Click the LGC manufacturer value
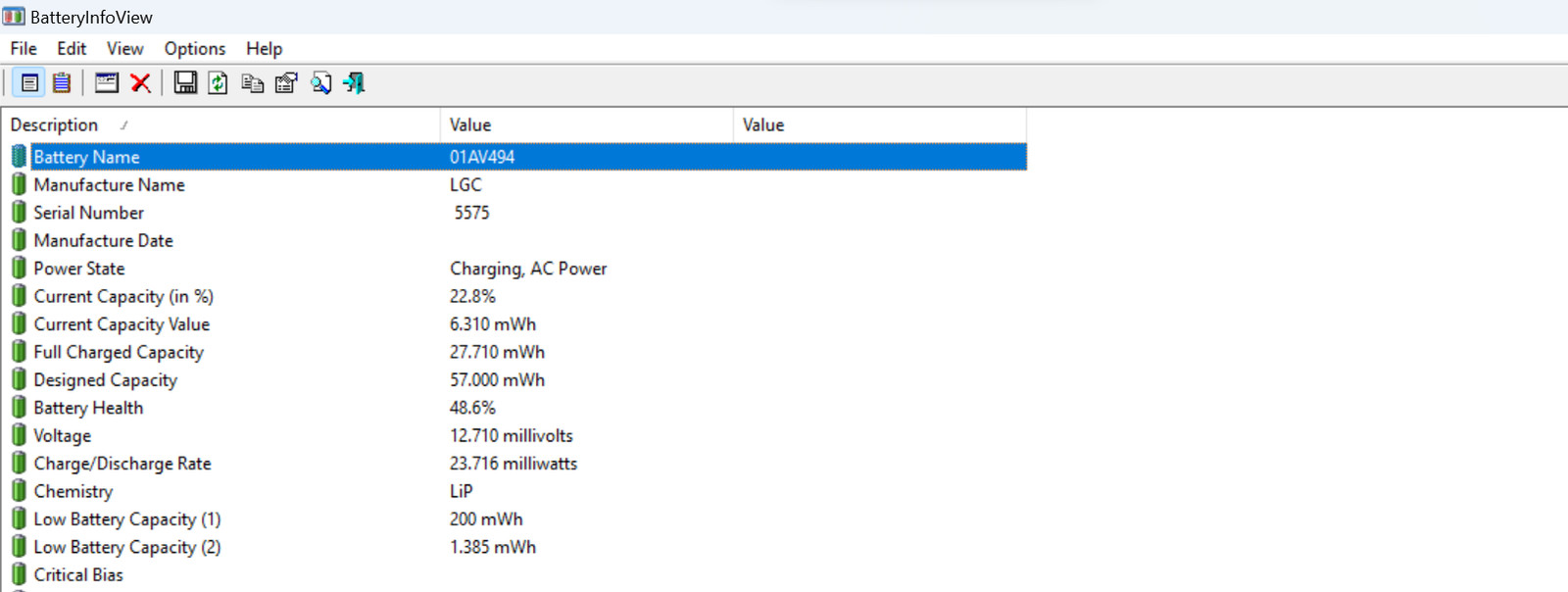 point(465,184)
